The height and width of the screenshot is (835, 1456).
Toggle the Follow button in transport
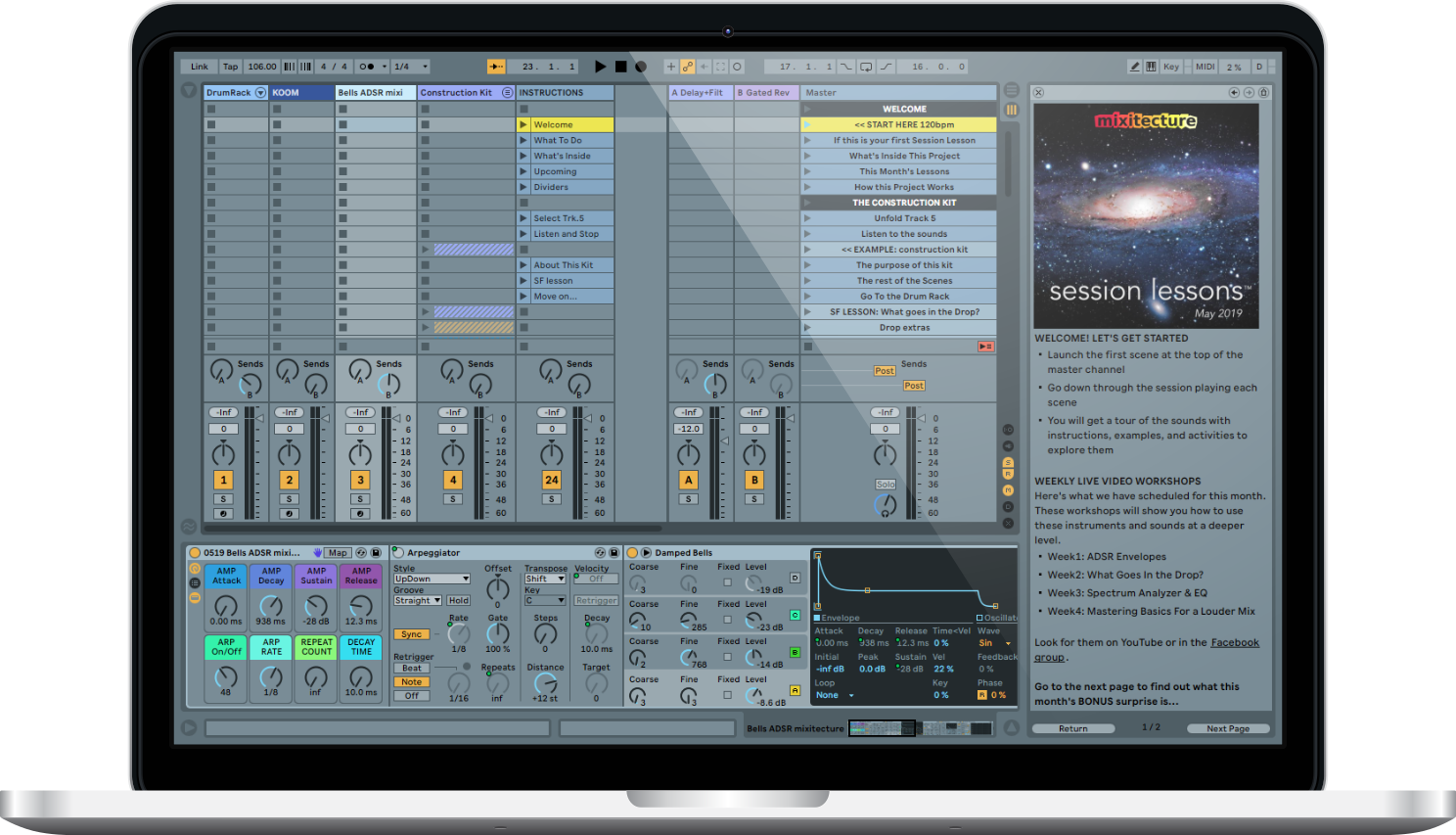coord(496,67)
